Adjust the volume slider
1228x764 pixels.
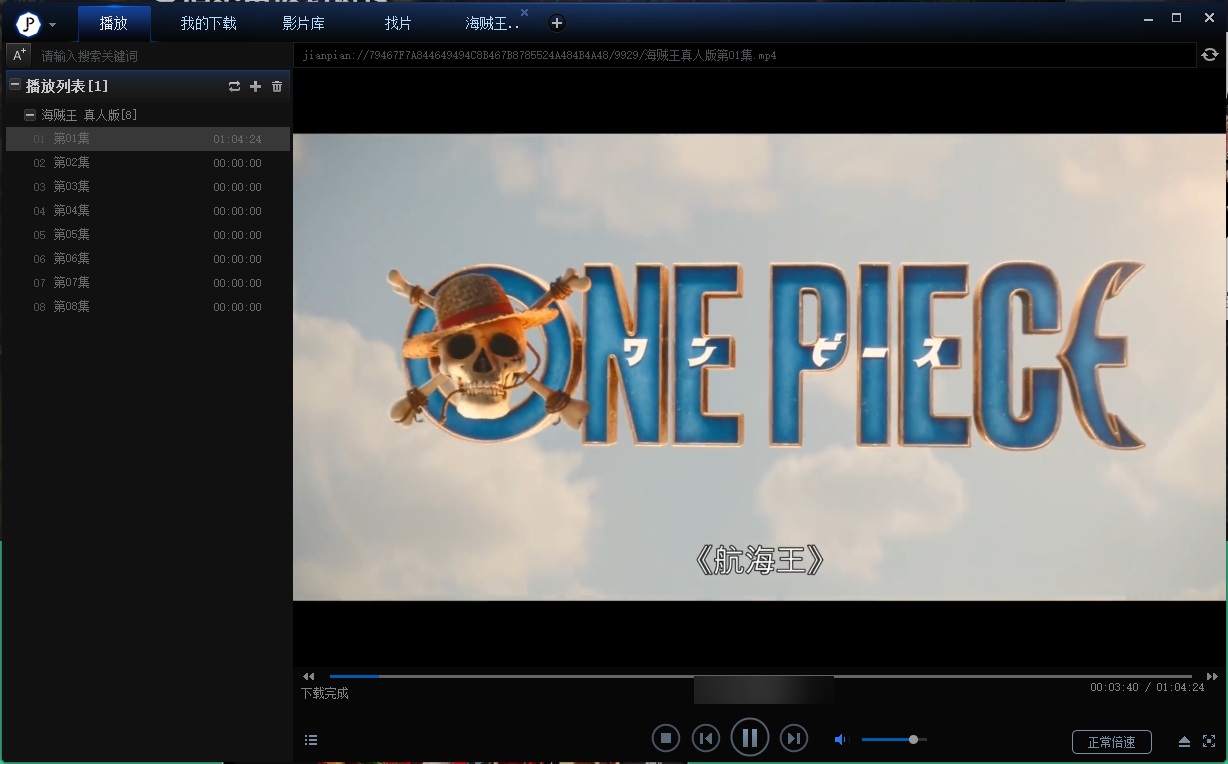pos(913,740)
